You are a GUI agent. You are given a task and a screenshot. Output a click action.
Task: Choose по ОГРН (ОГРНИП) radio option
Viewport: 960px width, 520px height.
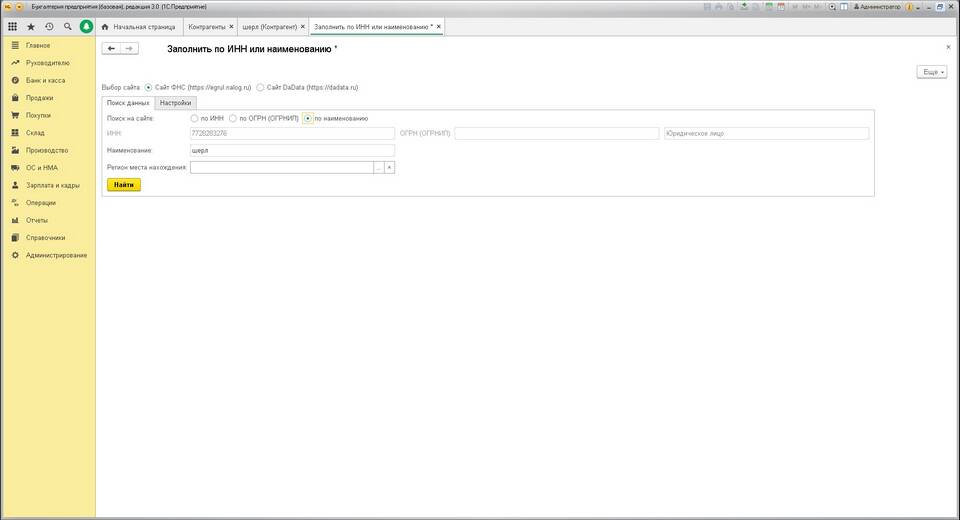click(233, 118)
